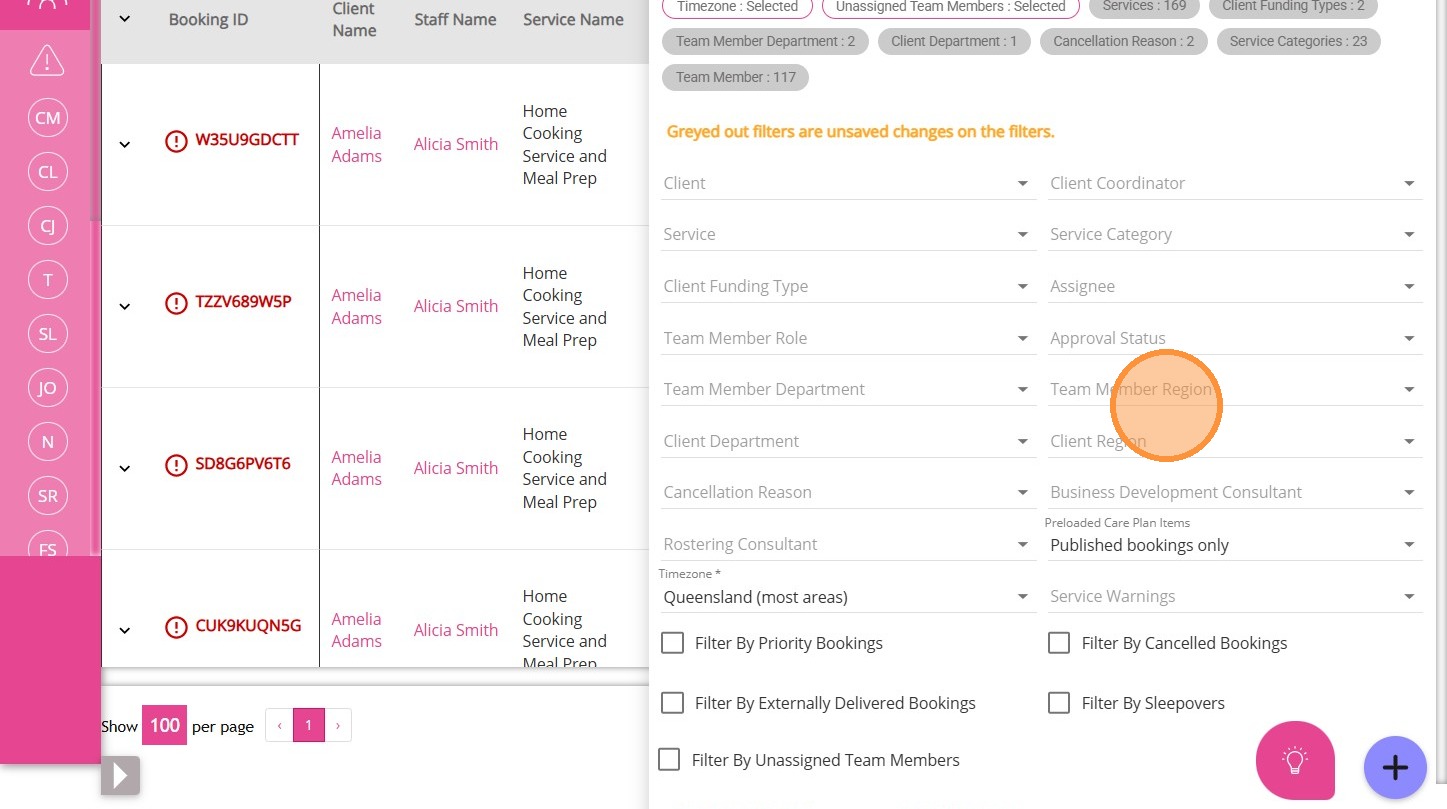Check Filter By Sleepovers option
This screenshot has width=1447, height=809.
coord(1059,703)
